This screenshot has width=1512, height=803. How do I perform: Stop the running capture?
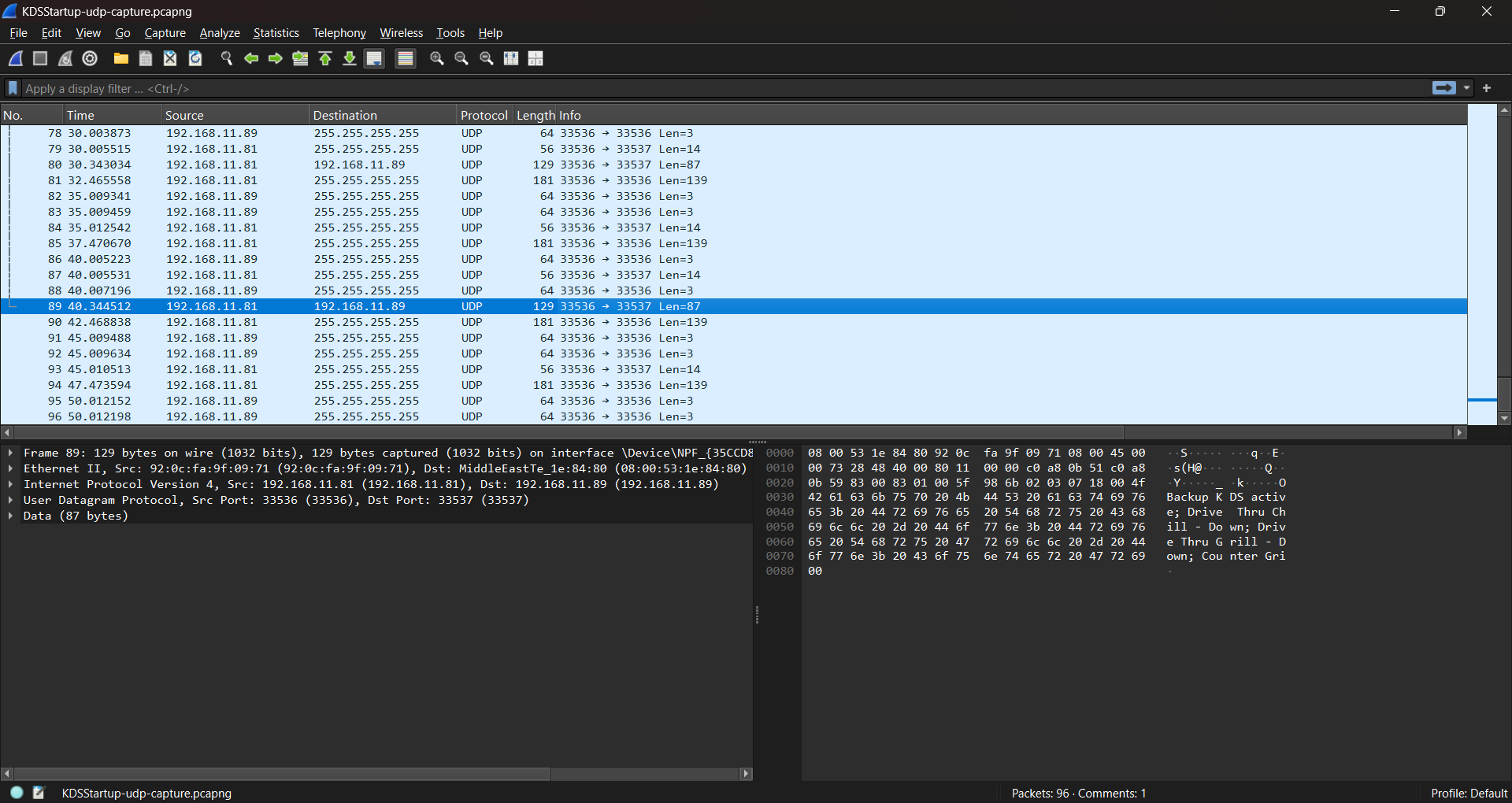(40, 58)
